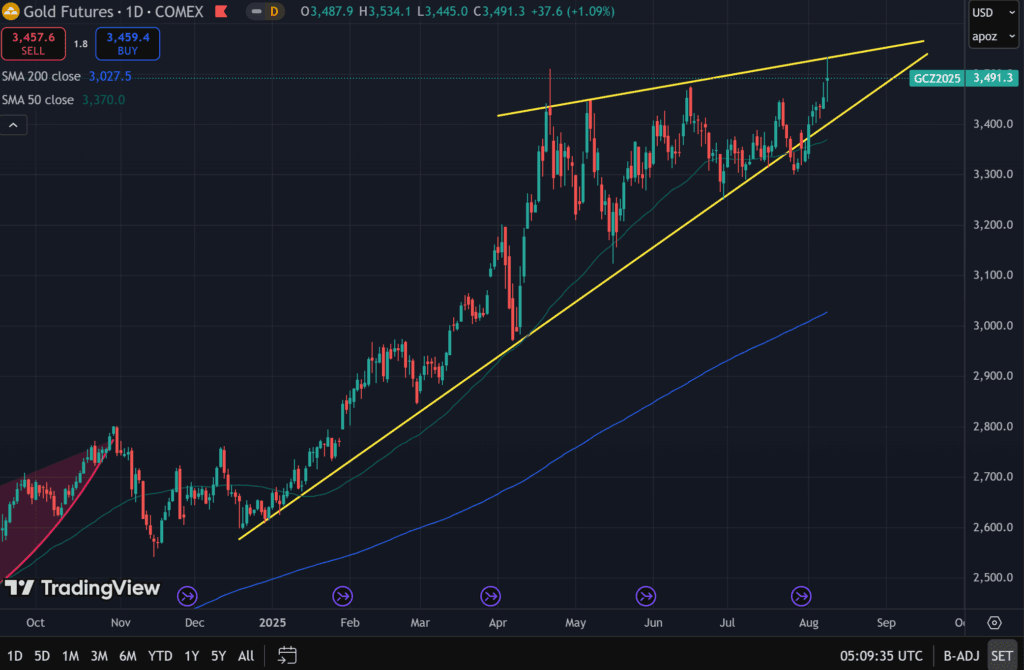Open the USD currency dropdown
This screenshot has width=1024, height=670.
(x=987, y=13)
